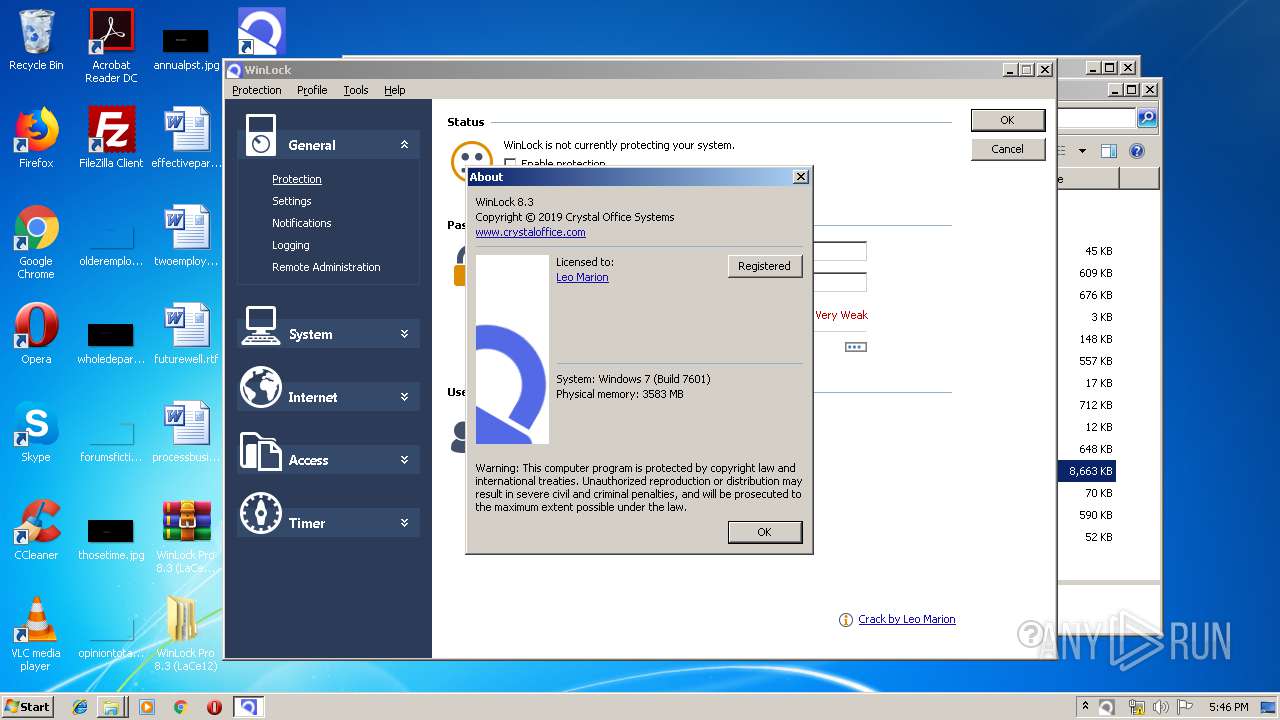Expand the Internet section
Image resolution: width=1280 pixels, height=720 pixels.
coord(404,397)
